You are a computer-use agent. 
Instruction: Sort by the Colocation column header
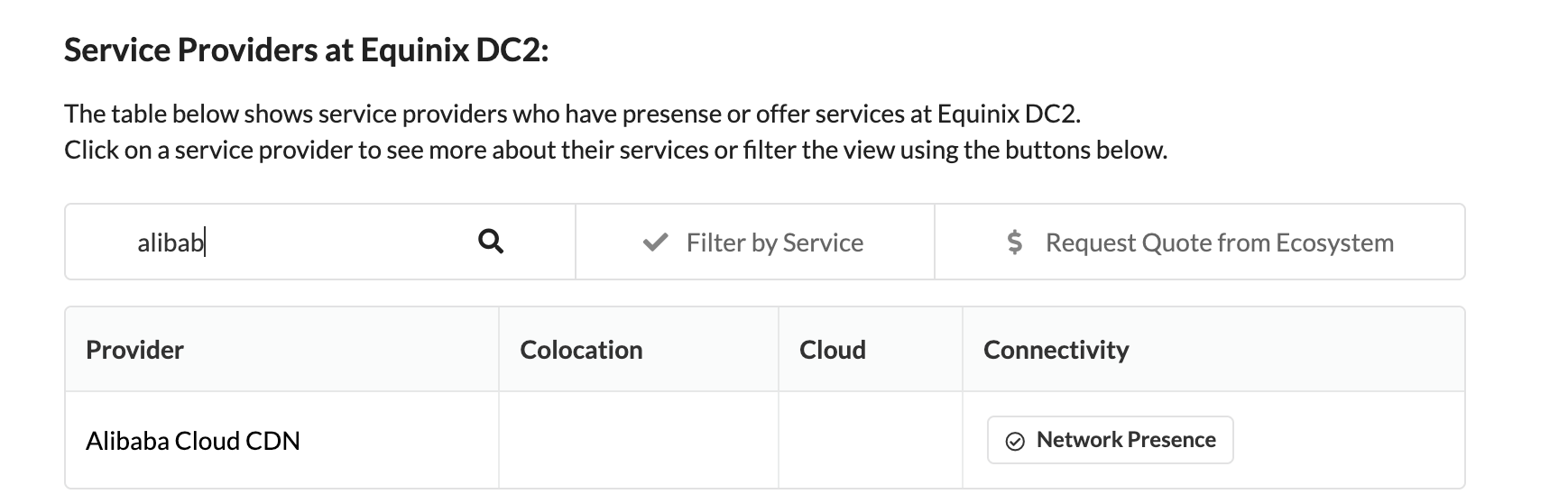(581, 350)
